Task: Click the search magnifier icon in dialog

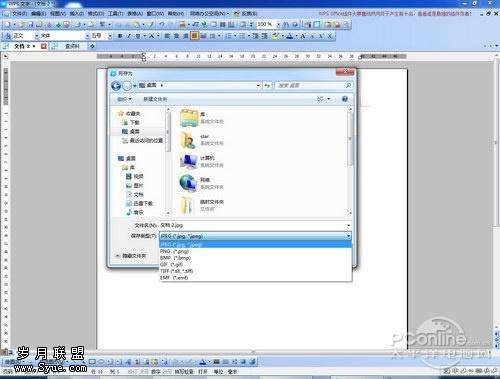Action: click(x=348, y=86)
